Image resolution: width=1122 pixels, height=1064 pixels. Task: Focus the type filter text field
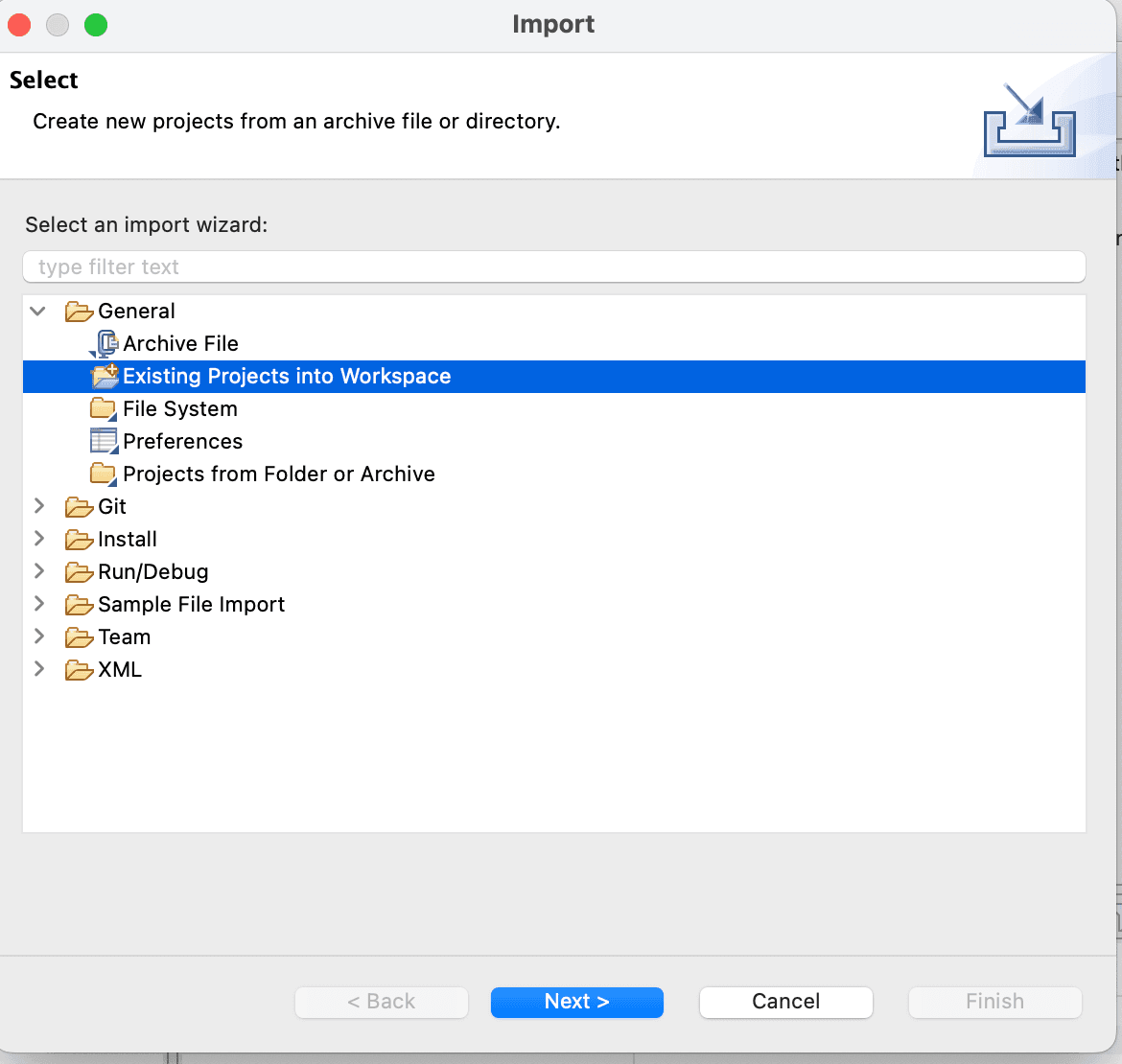point(553,266)
